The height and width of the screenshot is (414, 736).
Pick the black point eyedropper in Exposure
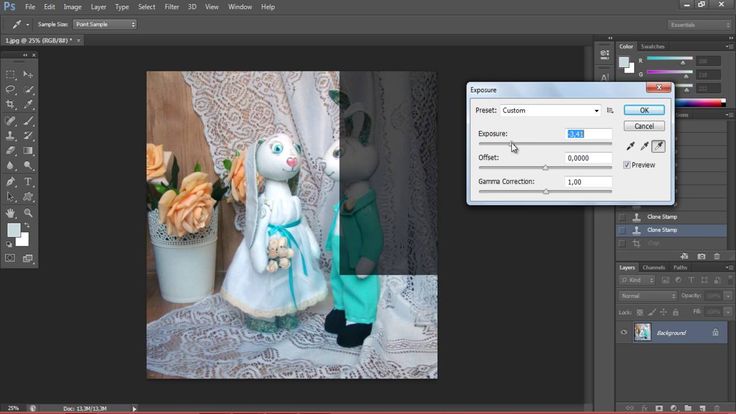(630, 146)
